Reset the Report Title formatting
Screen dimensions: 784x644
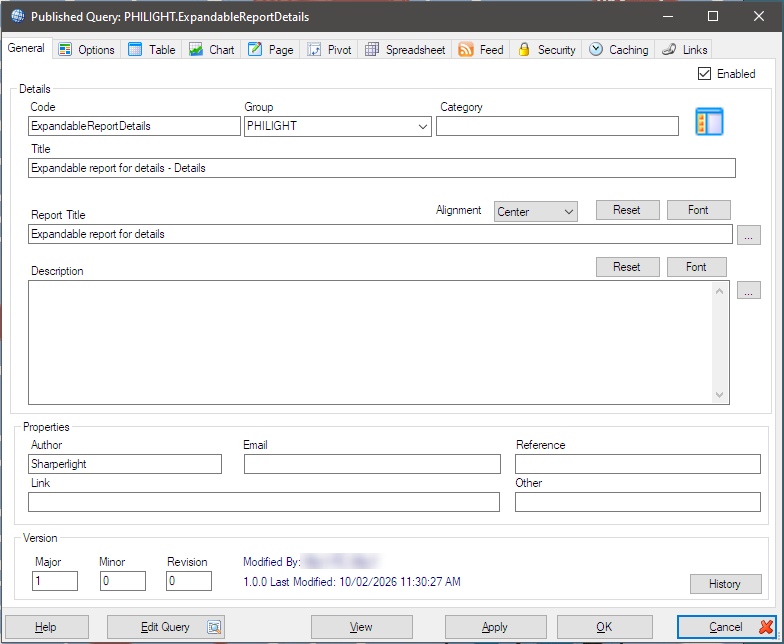click(x=628, y=210)
